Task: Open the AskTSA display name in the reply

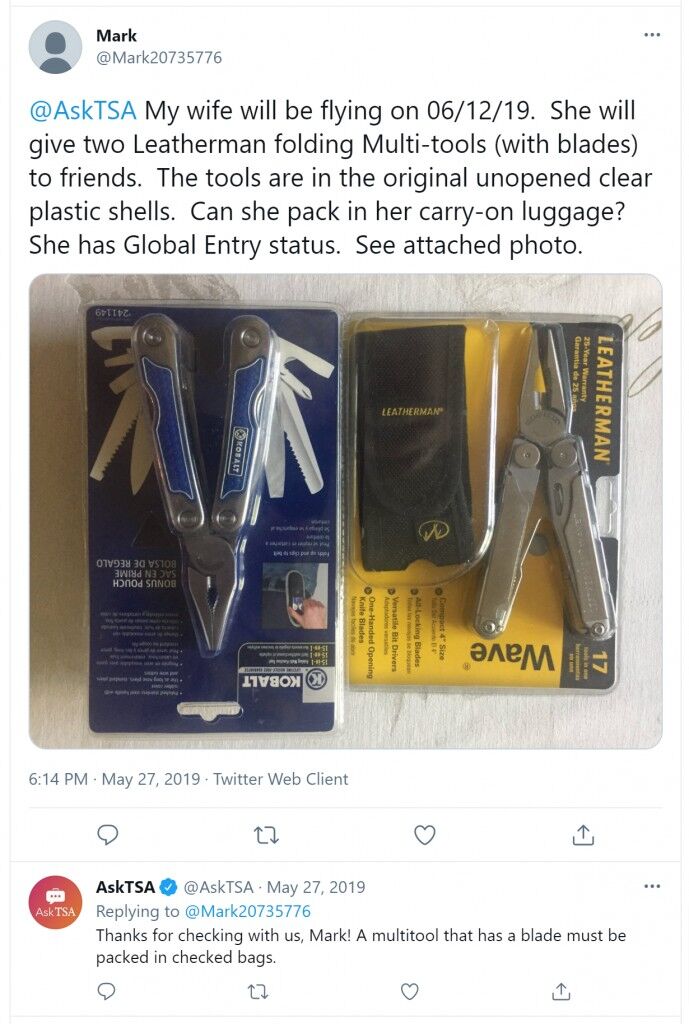Action: [x=125, y=887]
